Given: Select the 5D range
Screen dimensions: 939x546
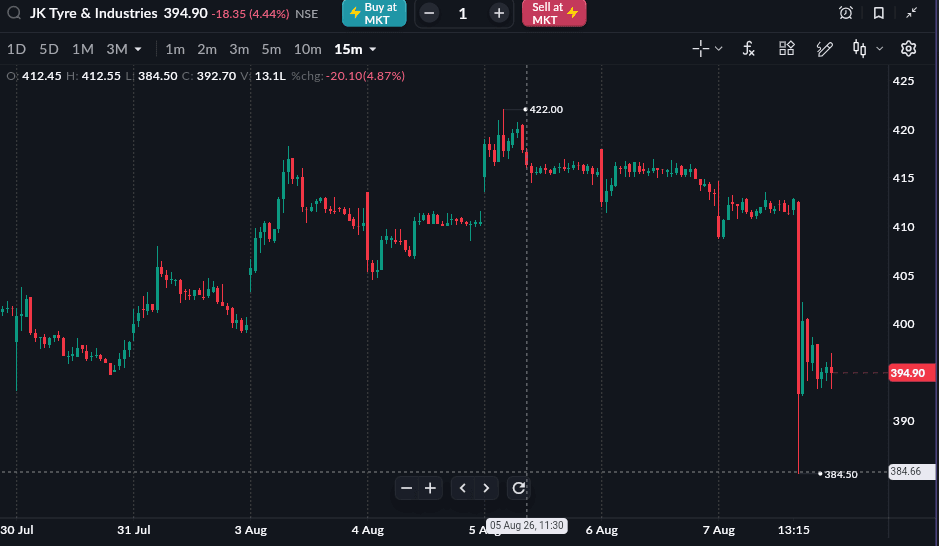Looking at the screenshot, I should [49, 49].
